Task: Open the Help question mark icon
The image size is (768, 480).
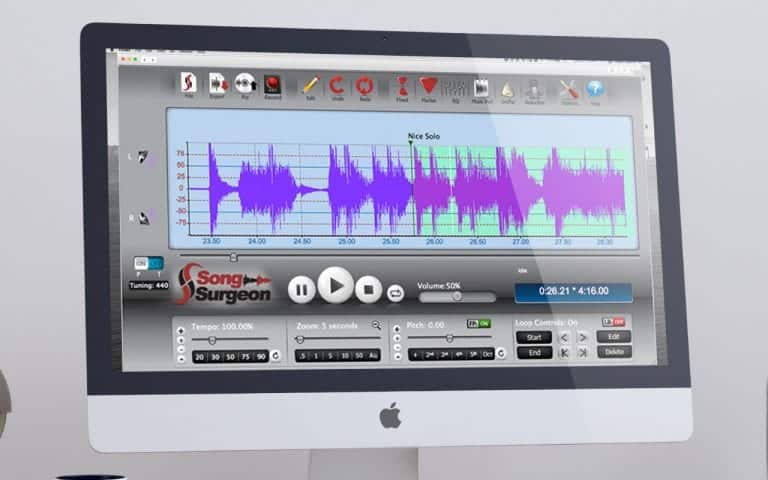Action: pyautogui.click(x=595, y=89)
